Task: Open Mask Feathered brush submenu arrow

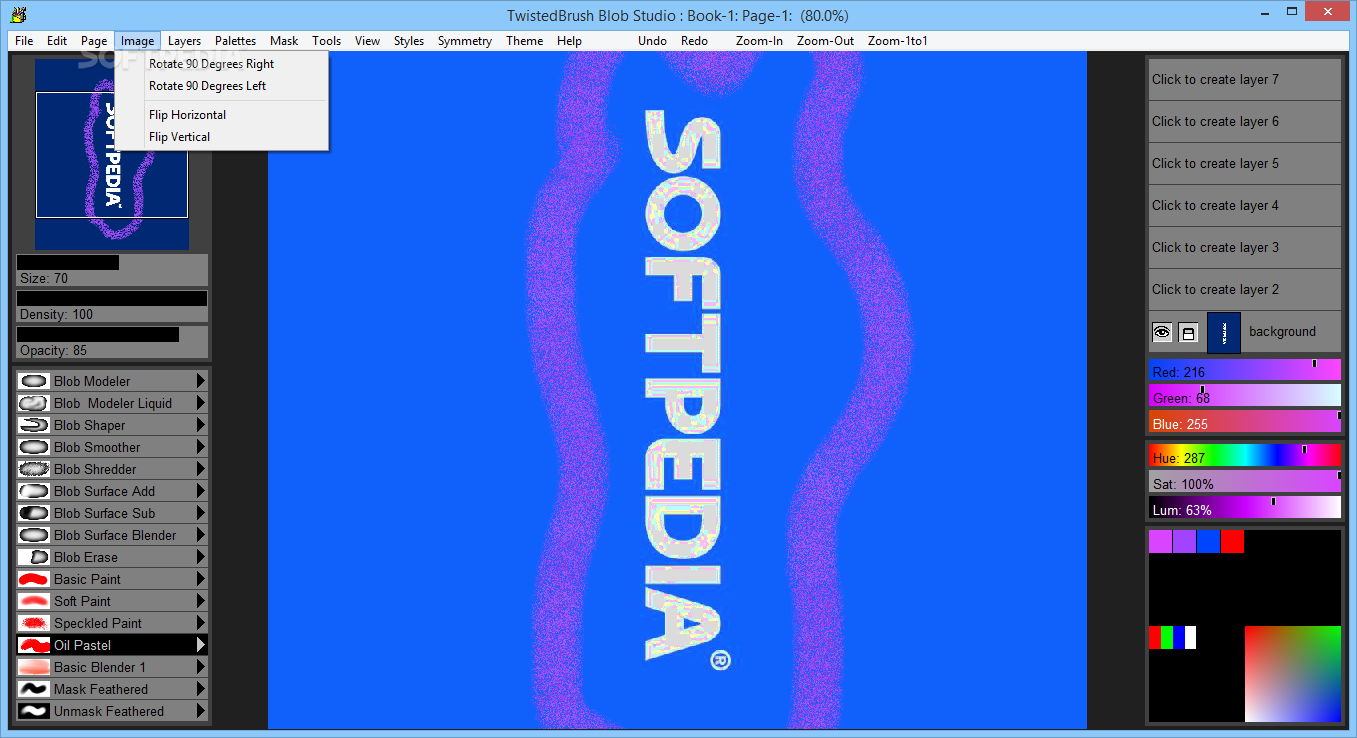Action: click(x=201, y=689)
